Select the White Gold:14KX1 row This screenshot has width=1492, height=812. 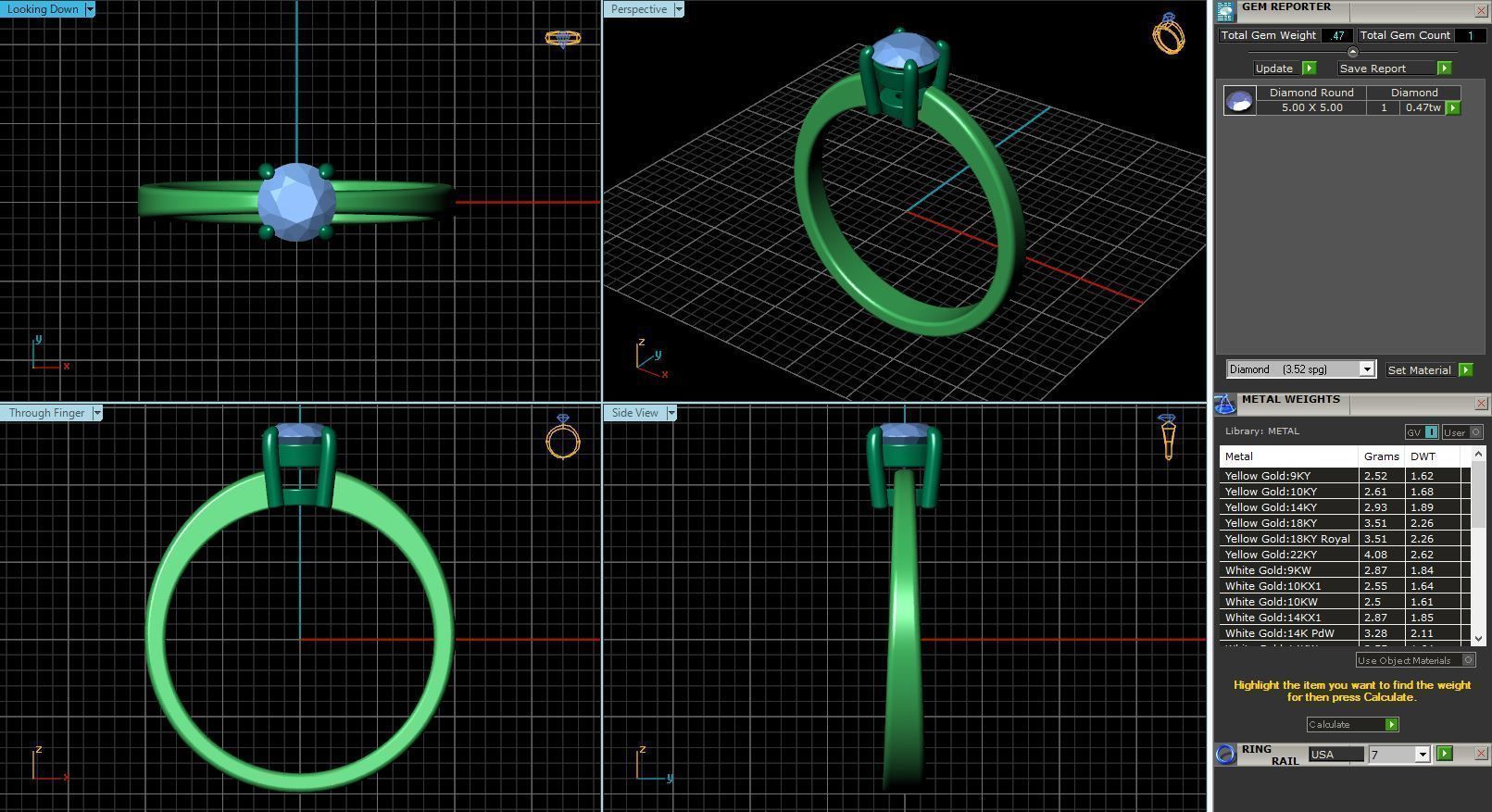(x=1344, y=618)
